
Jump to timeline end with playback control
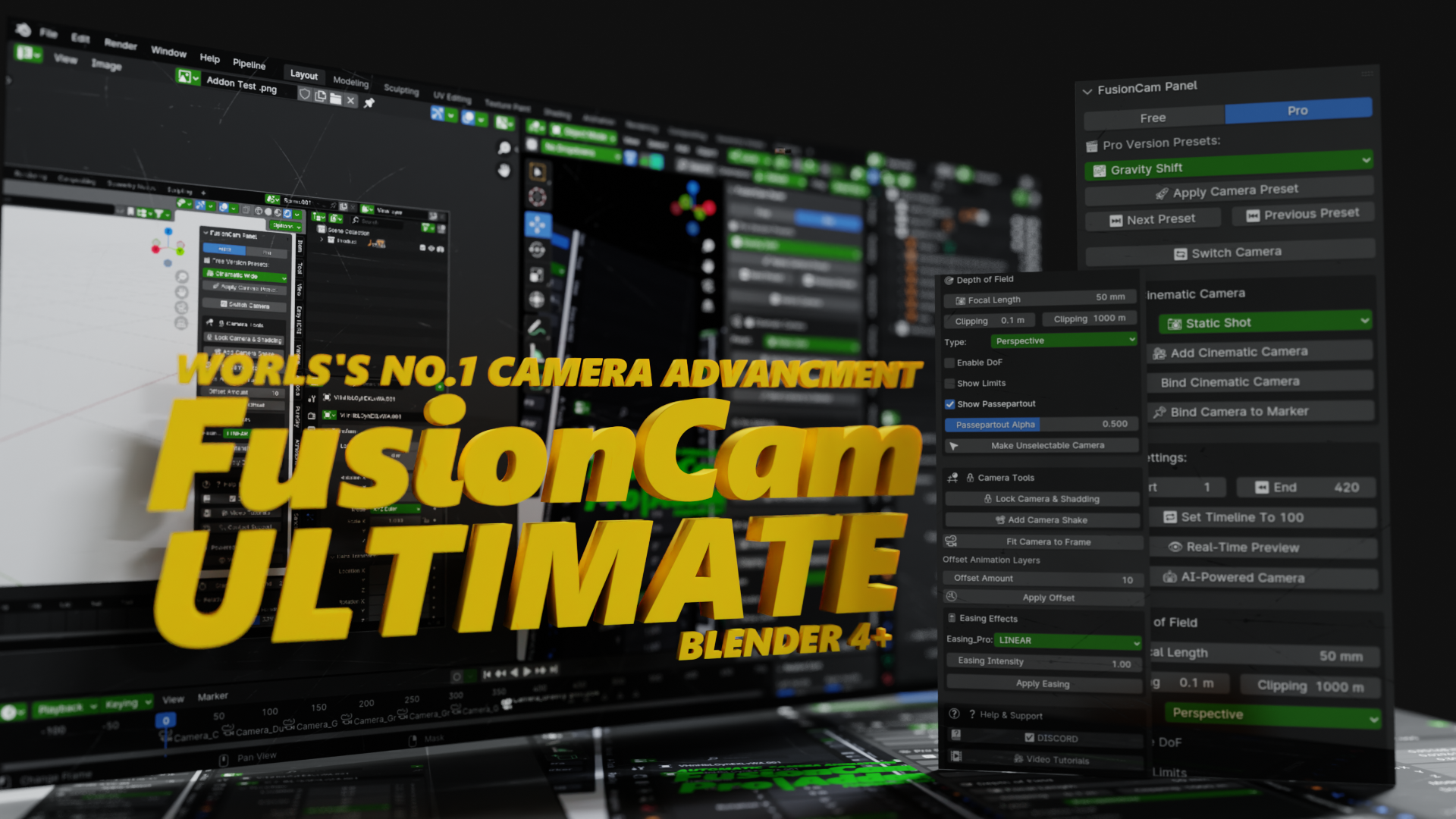(554, 670)
